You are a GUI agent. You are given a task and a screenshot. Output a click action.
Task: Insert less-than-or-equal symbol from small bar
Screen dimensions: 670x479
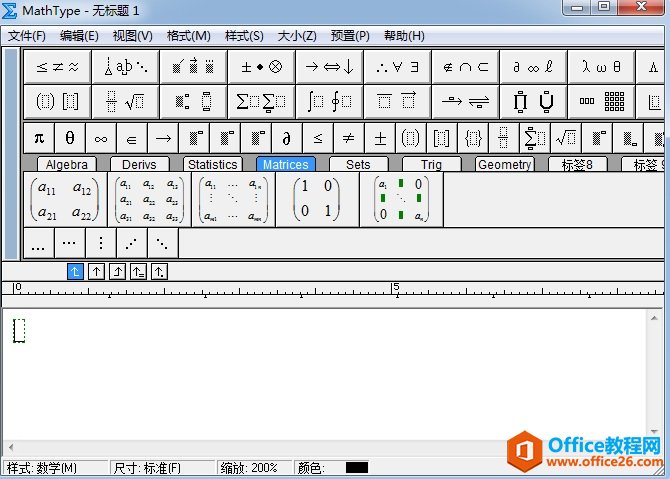317,138
